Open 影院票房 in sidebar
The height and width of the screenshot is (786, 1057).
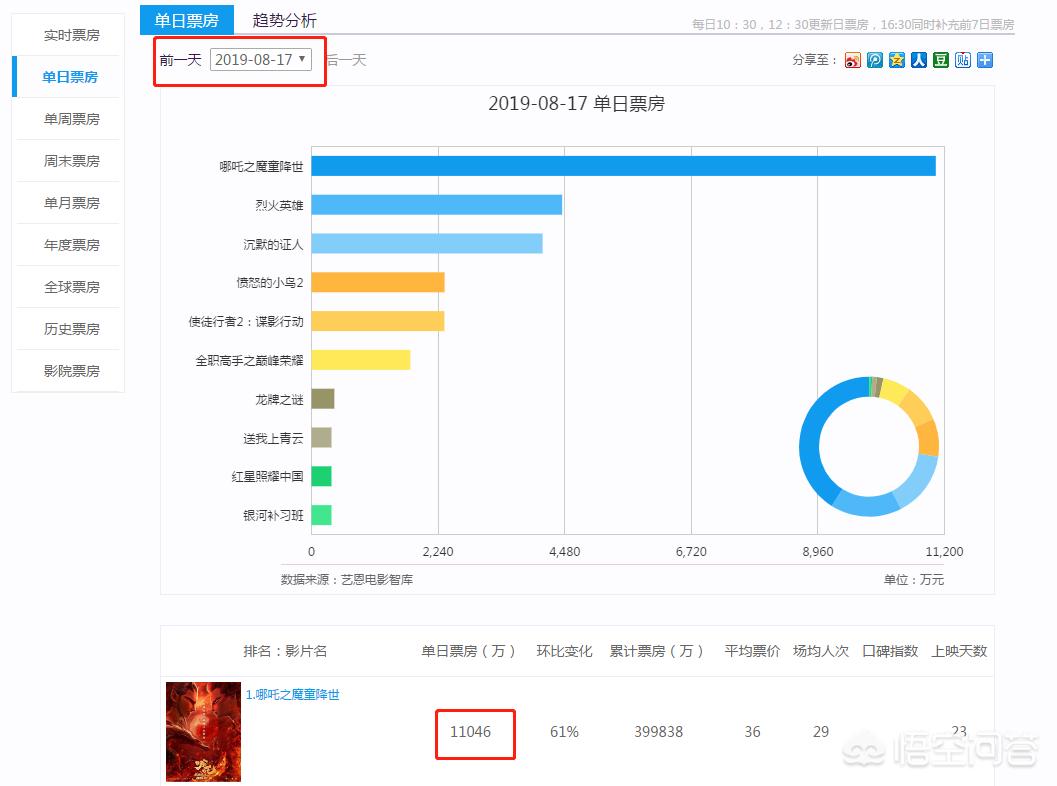[x=71, y=370]
